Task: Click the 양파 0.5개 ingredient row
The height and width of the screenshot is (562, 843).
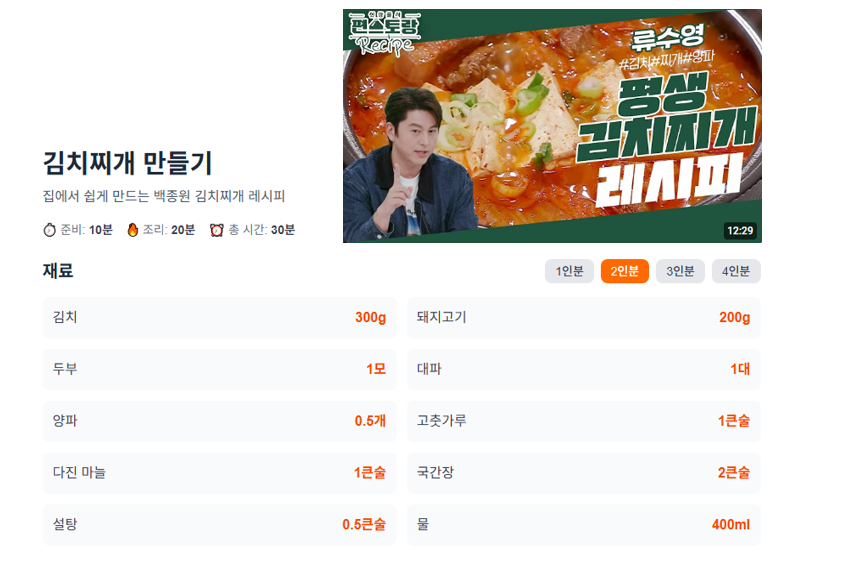Action: [x=219, y=421]
